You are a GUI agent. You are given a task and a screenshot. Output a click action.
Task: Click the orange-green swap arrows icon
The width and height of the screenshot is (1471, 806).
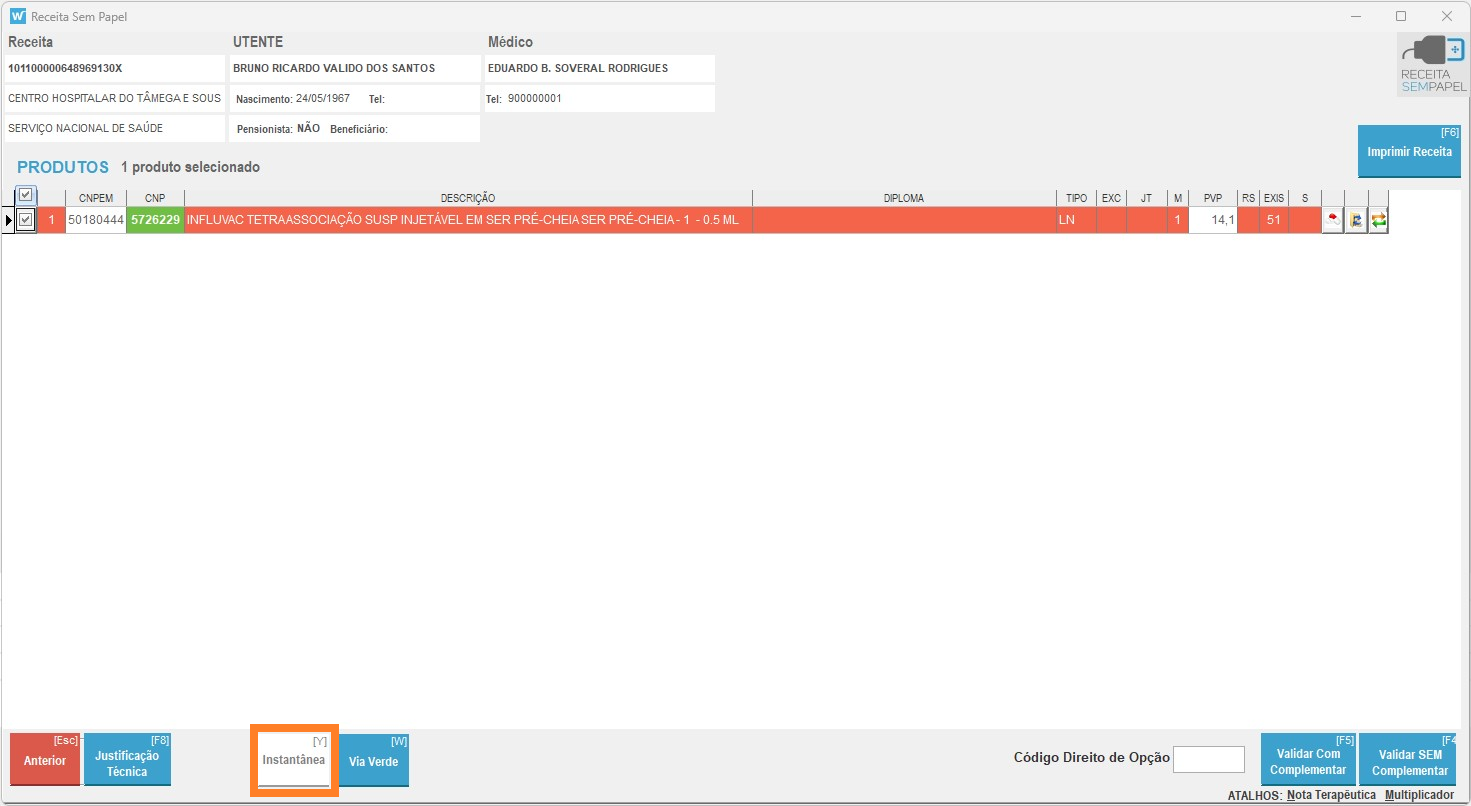click(x=1379, y=220)
